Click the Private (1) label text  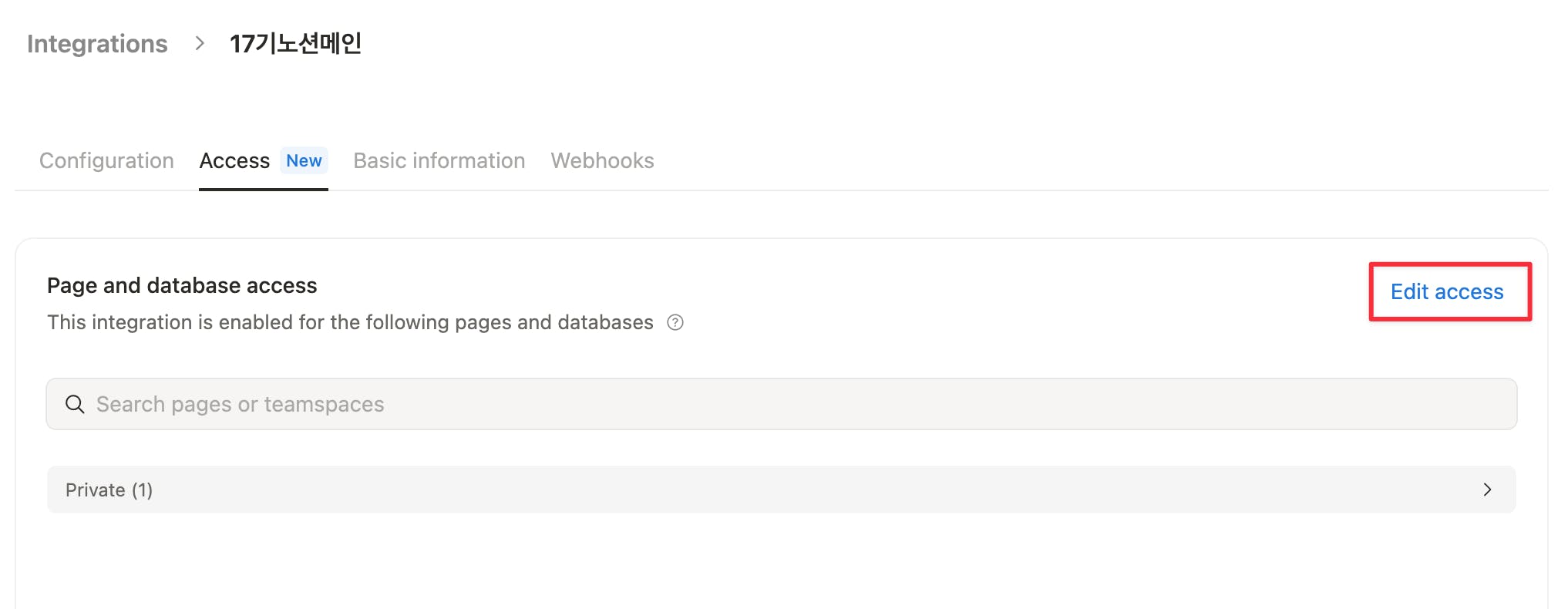point(109,490)
